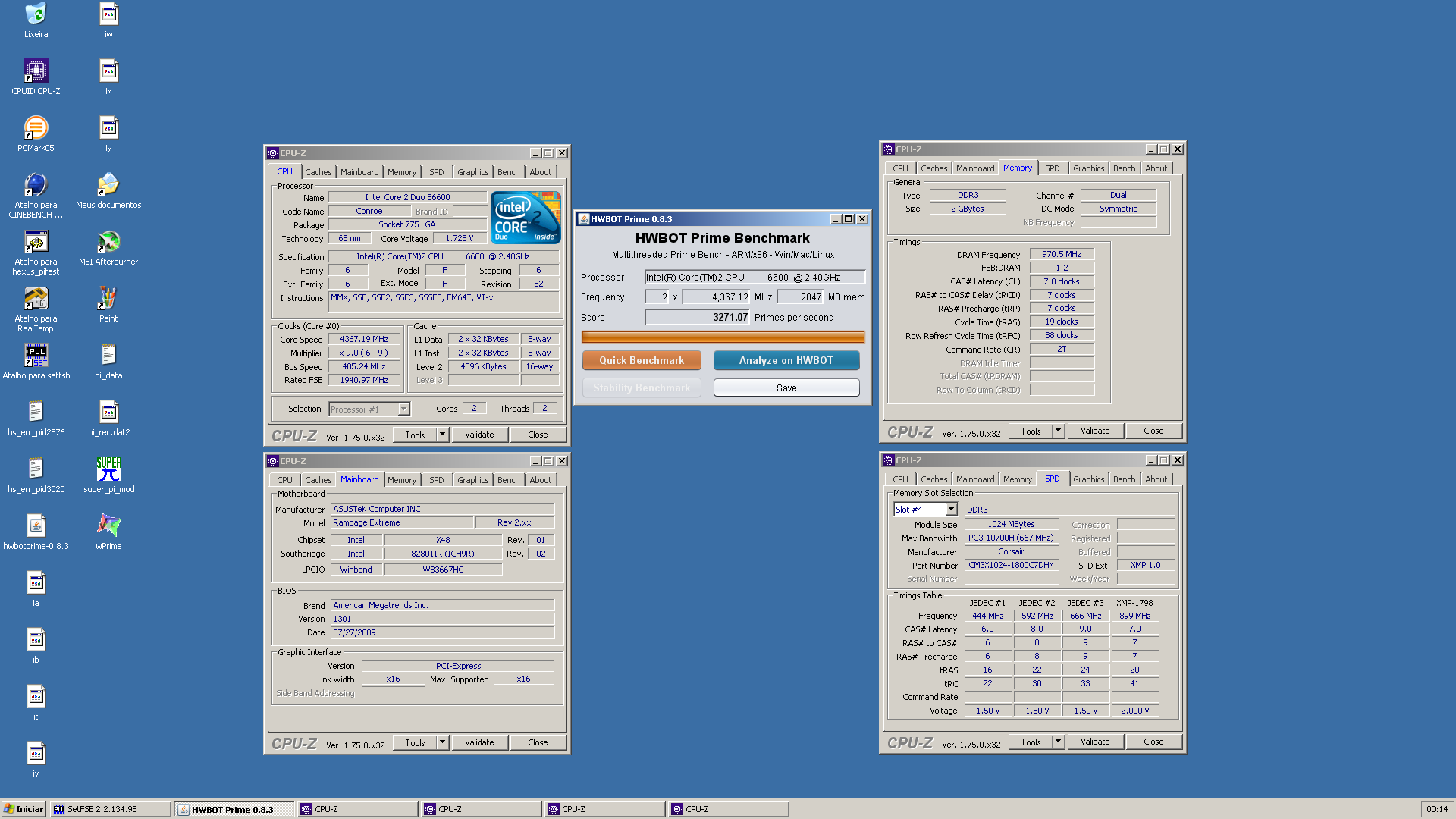Screen dimensions: 1456x819
Task: Click Part Number CM3X1024-1800C7DHX value
Action: [1011, 565]
